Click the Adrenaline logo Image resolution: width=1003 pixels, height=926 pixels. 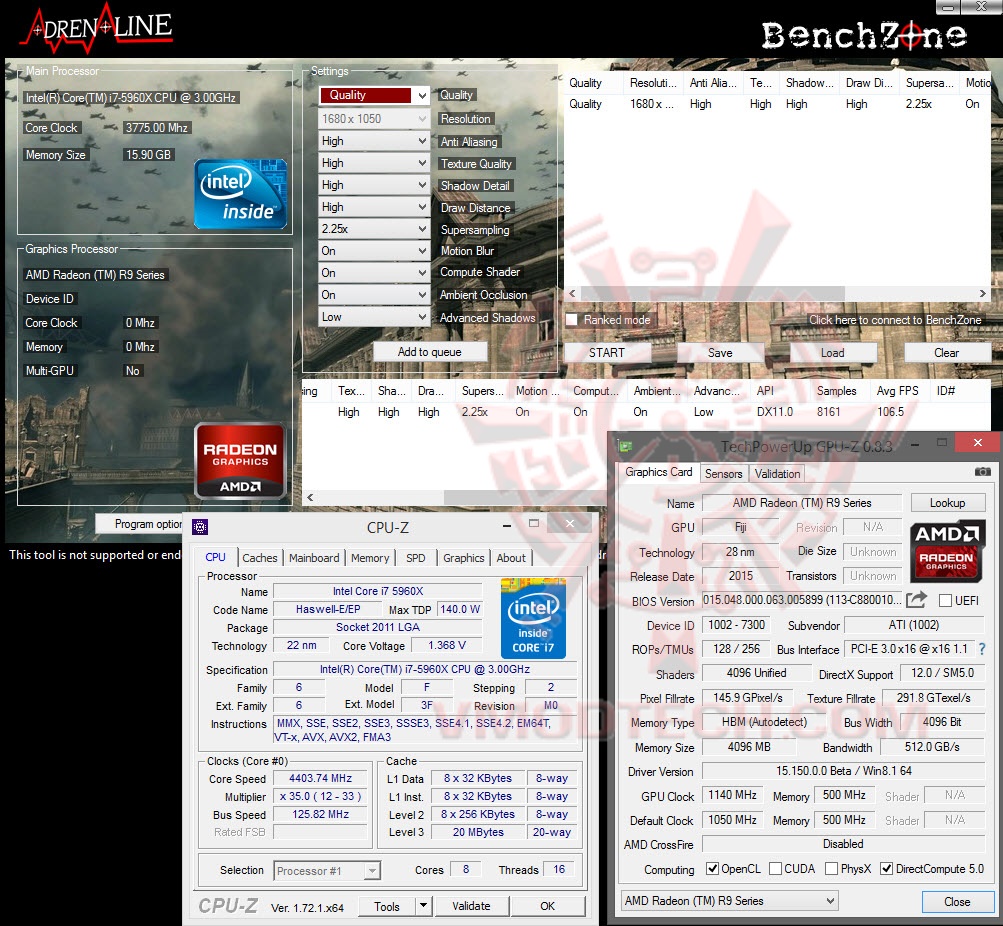pyautogui.click(x=97, y=27)
